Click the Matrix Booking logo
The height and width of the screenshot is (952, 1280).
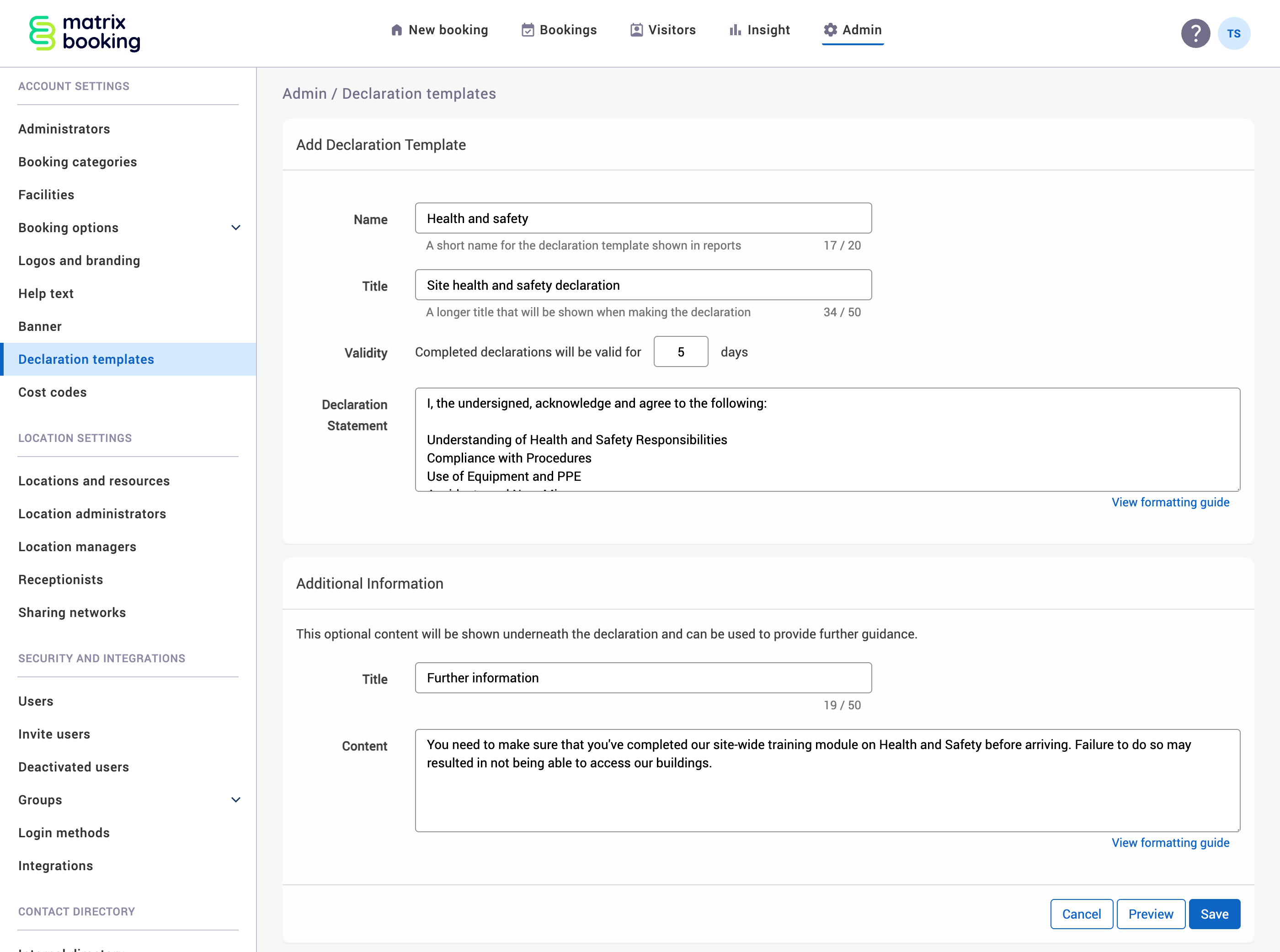(84, 33)
